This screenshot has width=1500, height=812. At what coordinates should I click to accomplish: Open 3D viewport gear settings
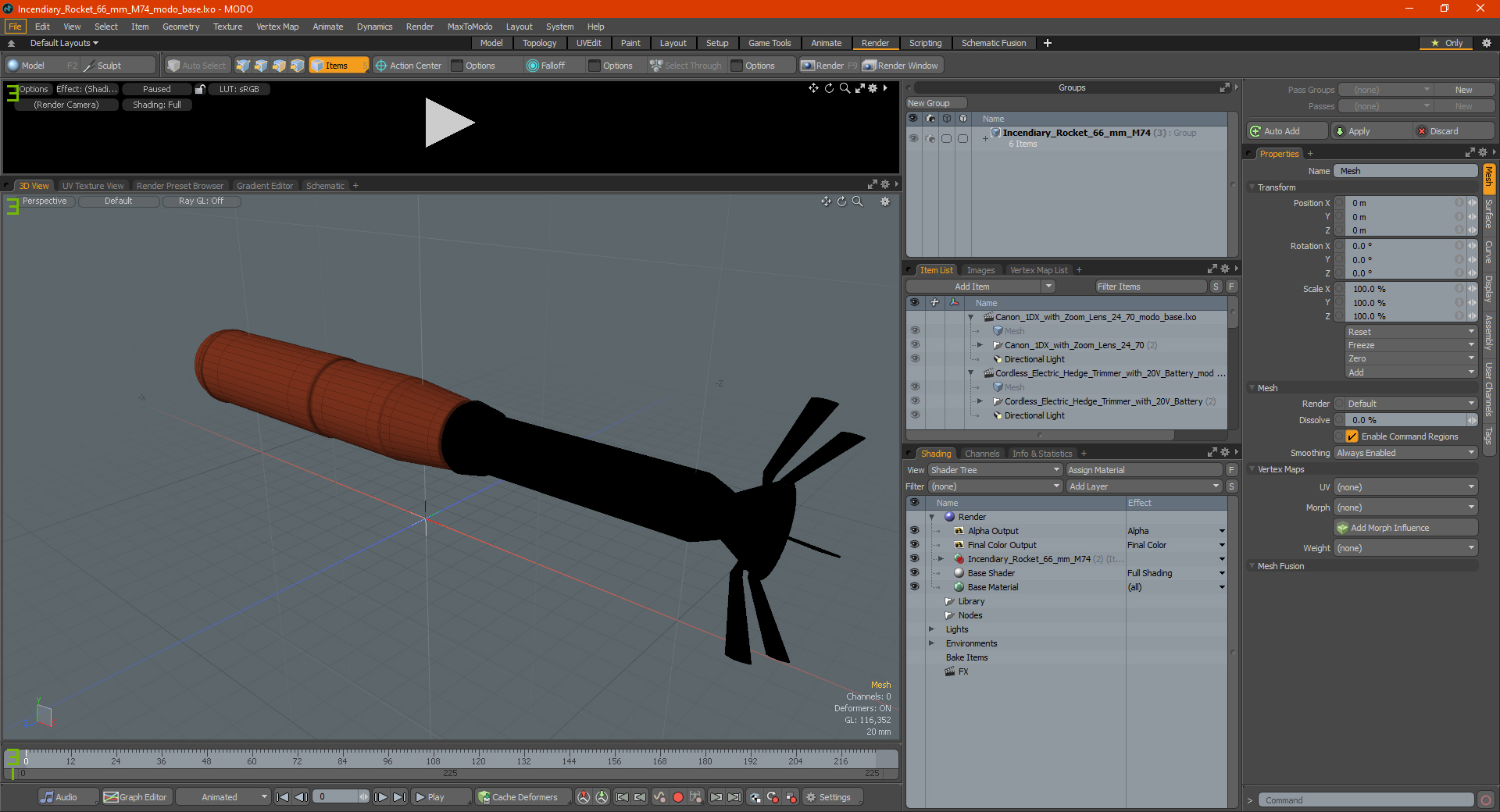(885, 201)
